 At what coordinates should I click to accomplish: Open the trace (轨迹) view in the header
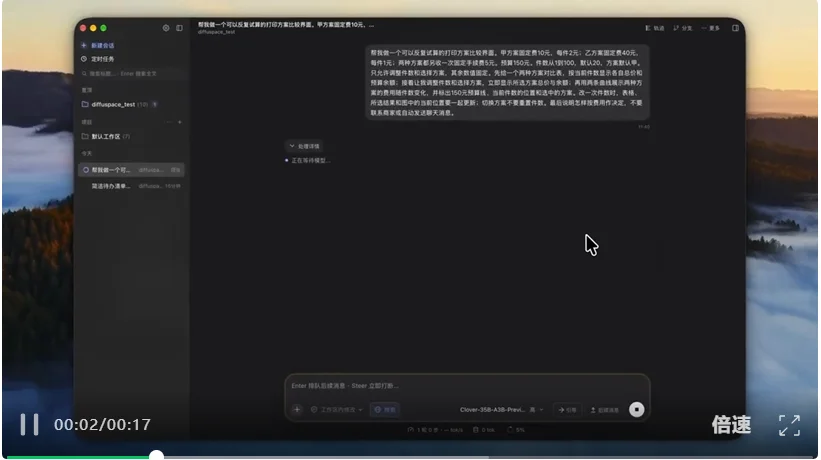[x=655, y=28]
